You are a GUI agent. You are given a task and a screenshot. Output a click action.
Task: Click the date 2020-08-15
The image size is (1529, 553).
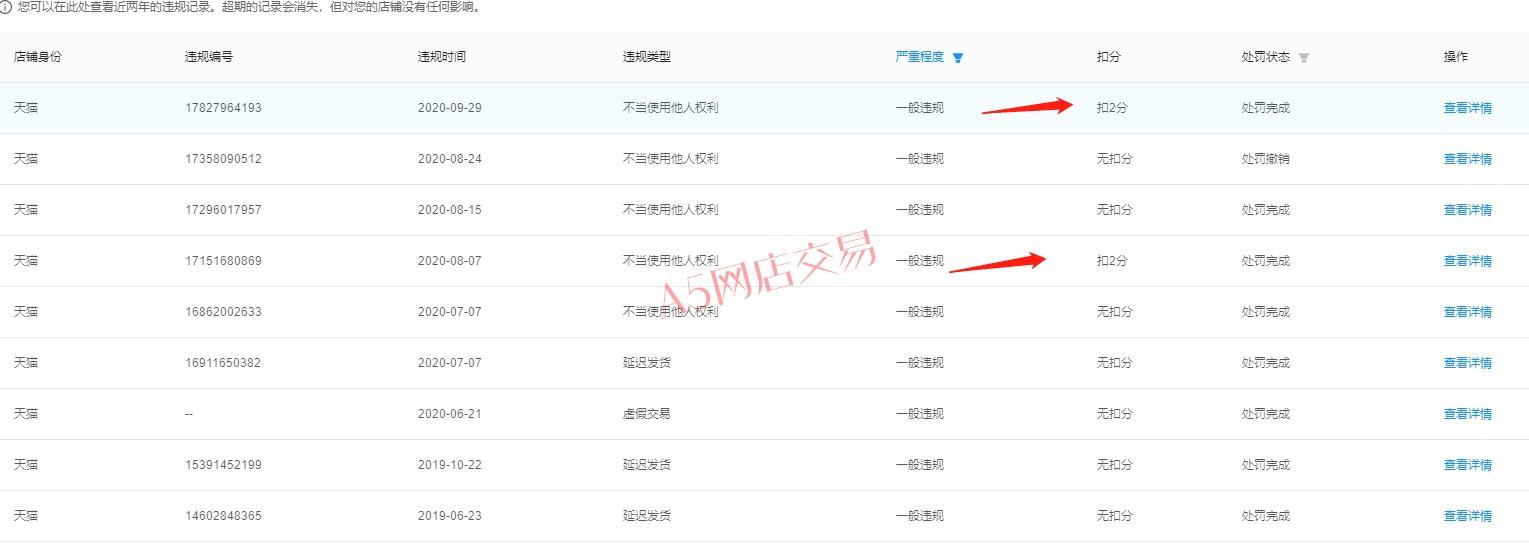coord(450,210)
